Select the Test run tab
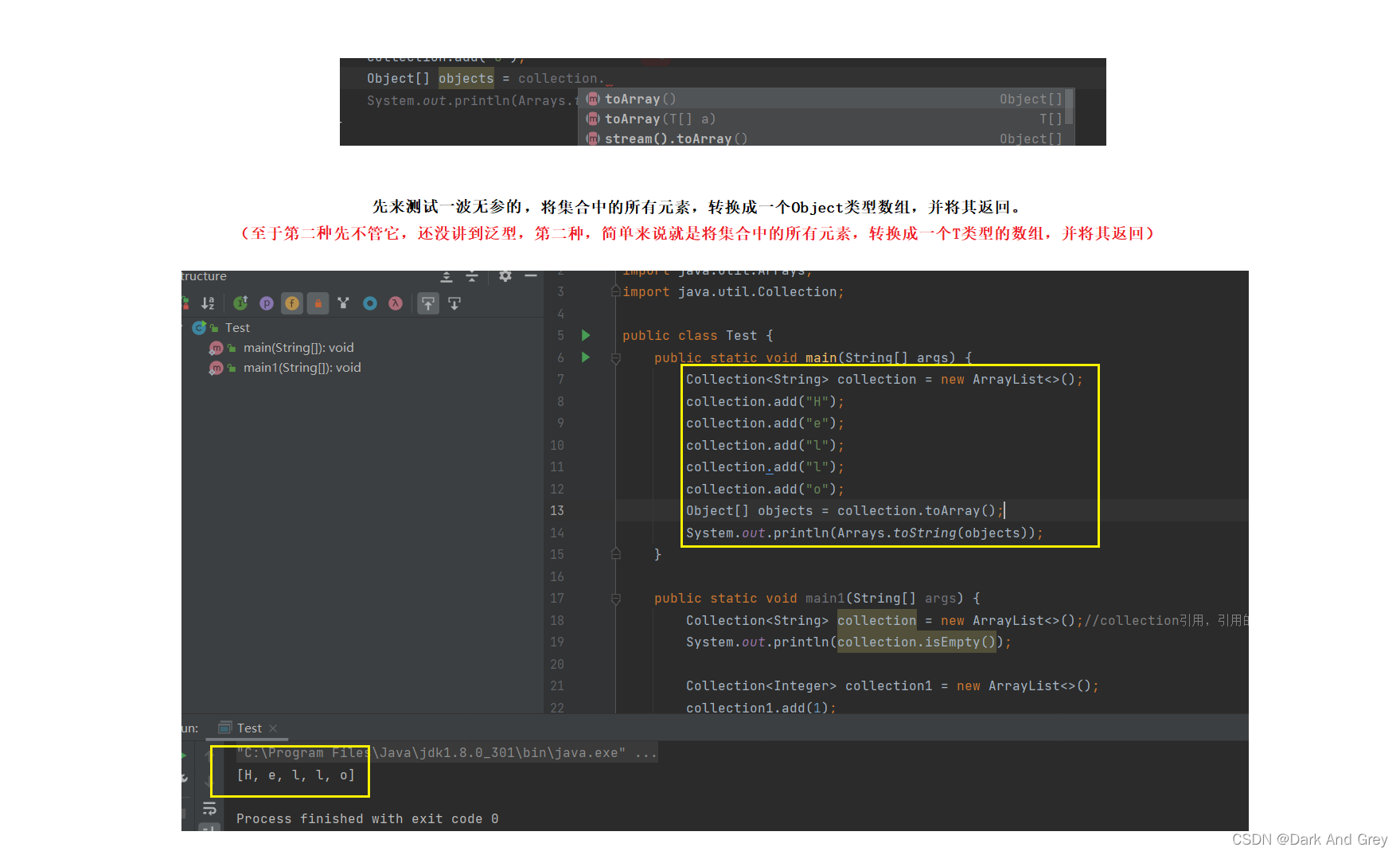 pyautogui.click(x=249, y=728)
